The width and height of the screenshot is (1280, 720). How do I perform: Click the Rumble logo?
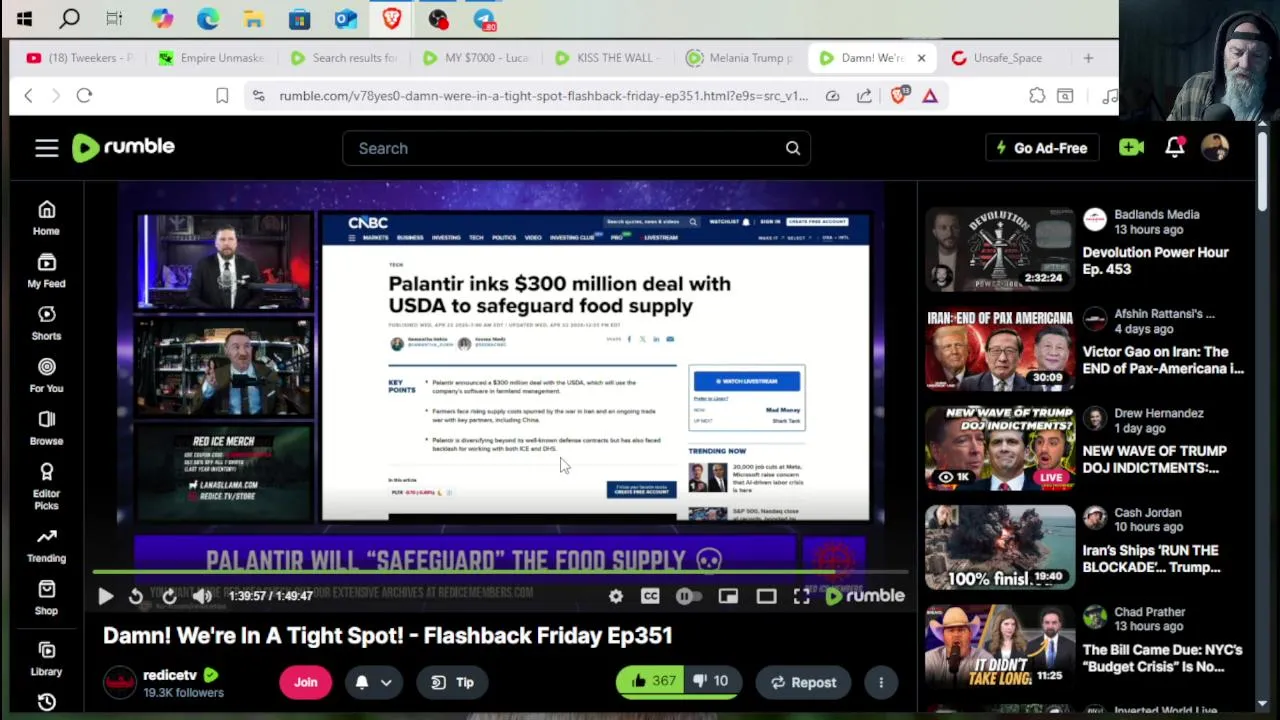(x=123, y=147)
